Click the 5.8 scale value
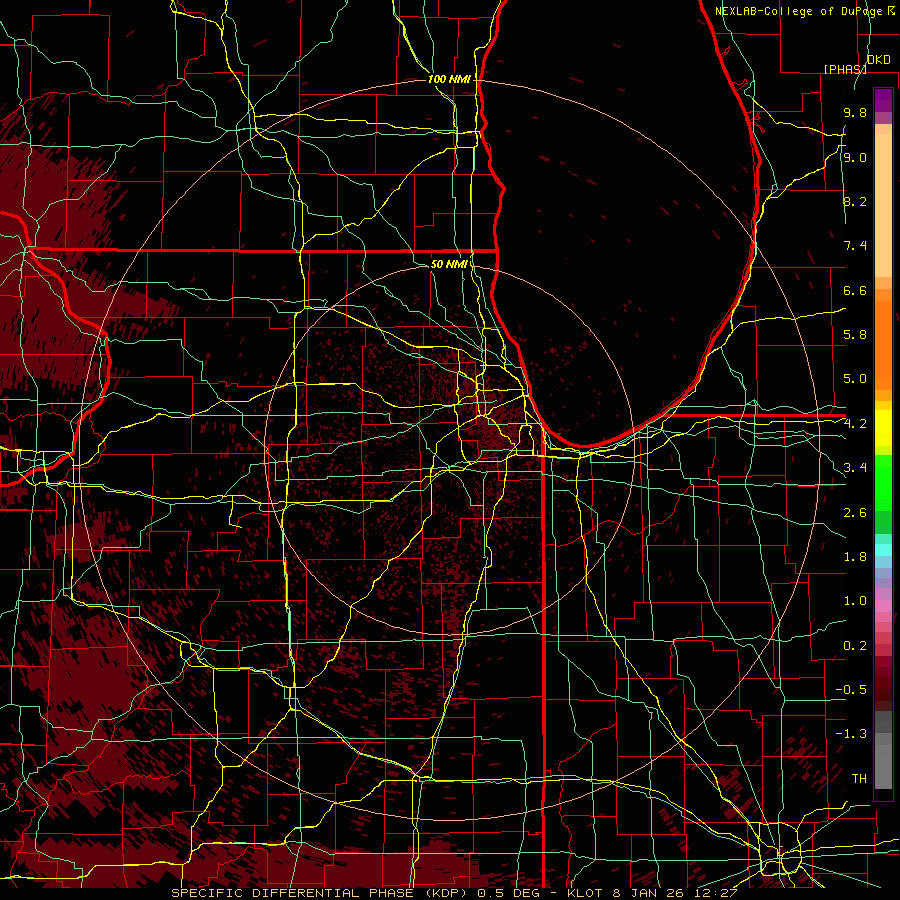Image resolution: width=900 pixels, height=900 pixels. point(855,335)
